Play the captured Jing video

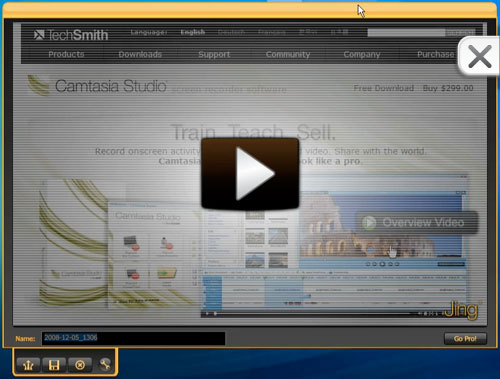[250, 174]
